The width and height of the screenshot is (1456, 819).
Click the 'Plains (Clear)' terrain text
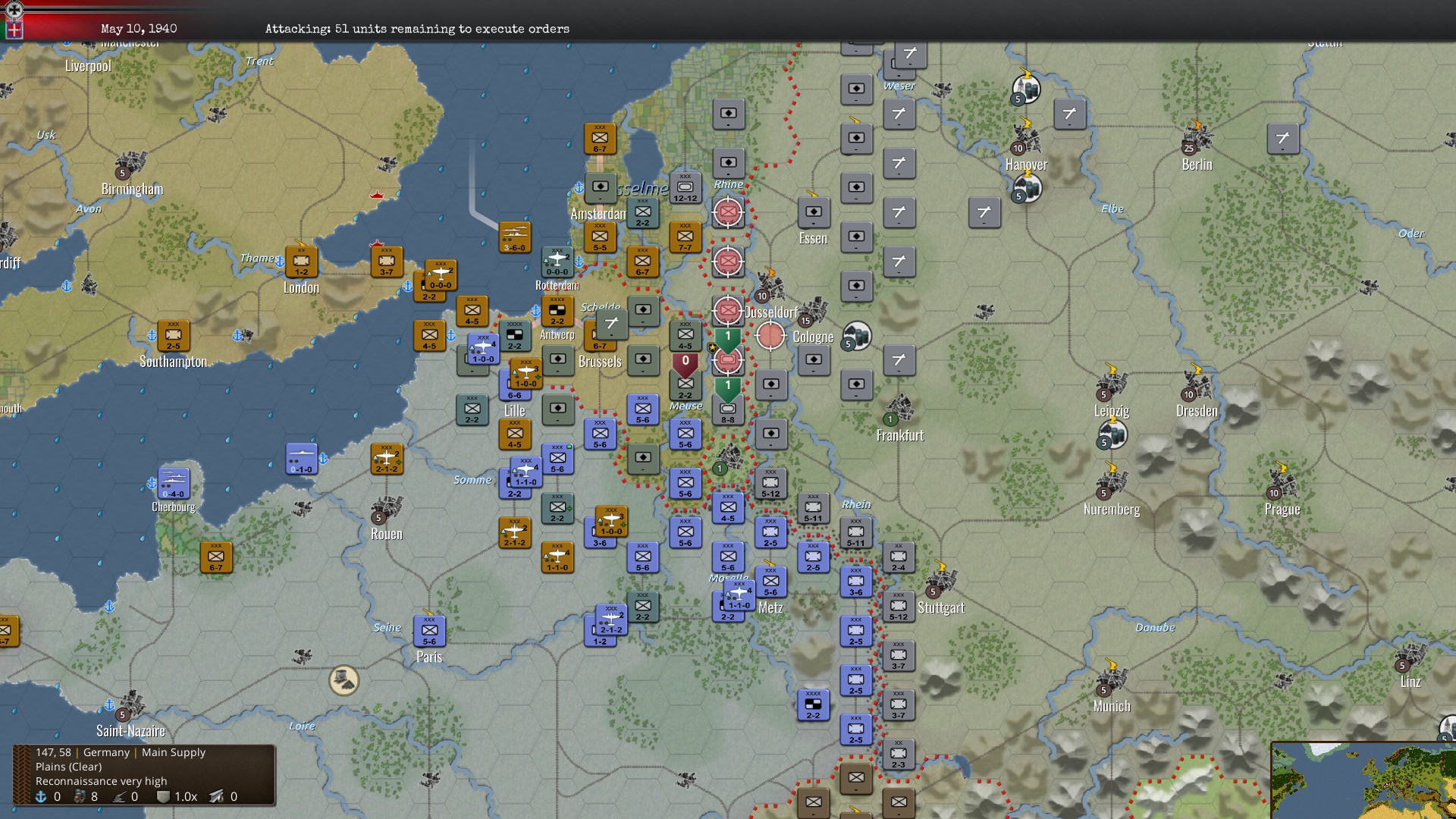[x=69, y=767]
